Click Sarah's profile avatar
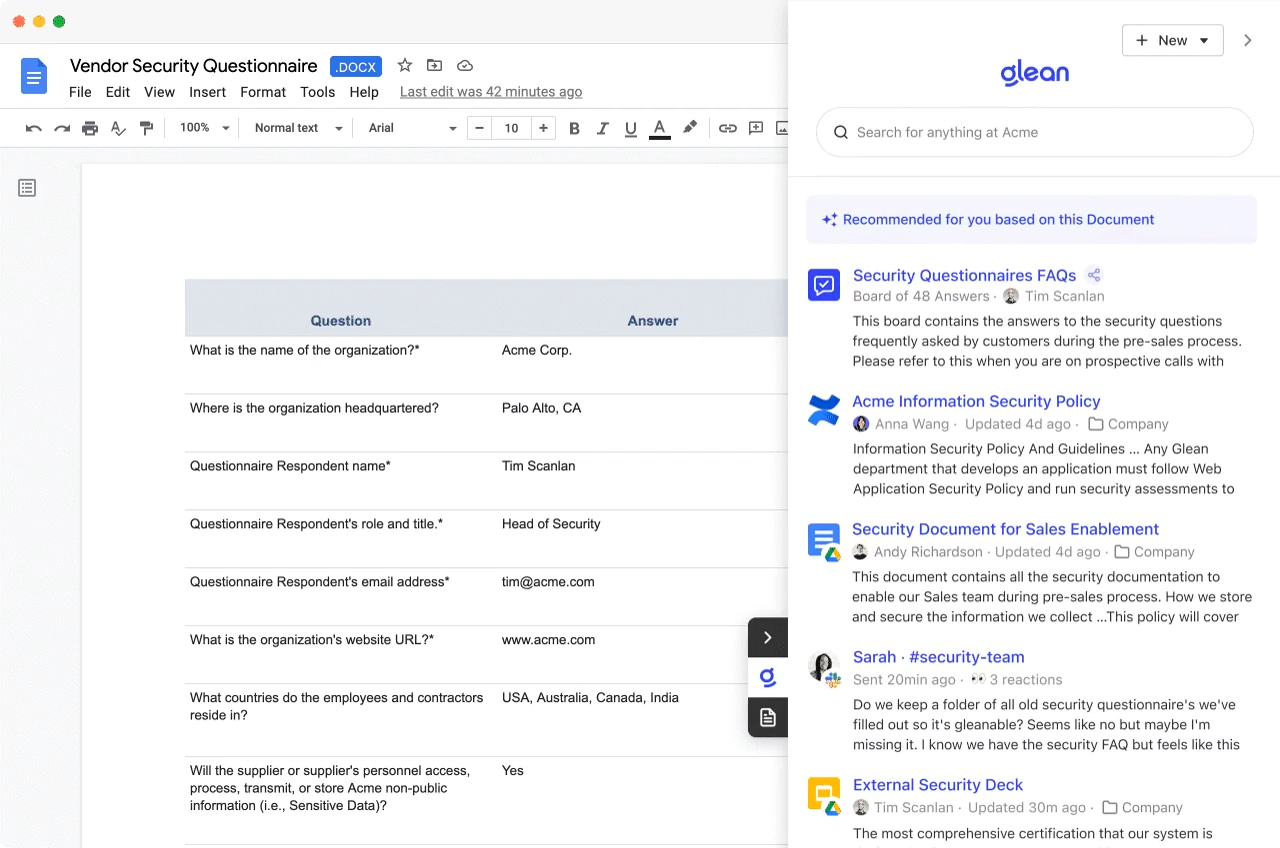 (x=822, y=667)
